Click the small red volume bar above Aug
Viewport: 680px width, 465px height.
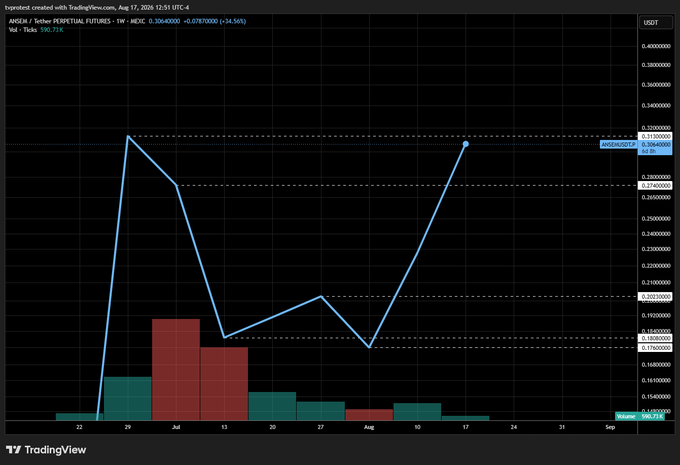[369, 415]
